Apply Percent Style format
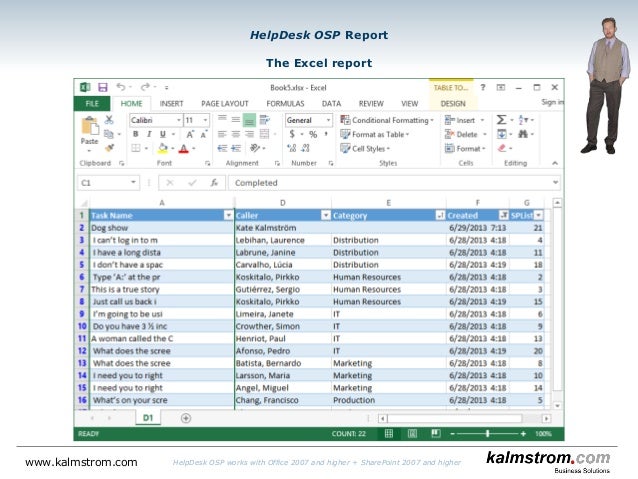The image size is (638, 479). (x=313, y=134)
